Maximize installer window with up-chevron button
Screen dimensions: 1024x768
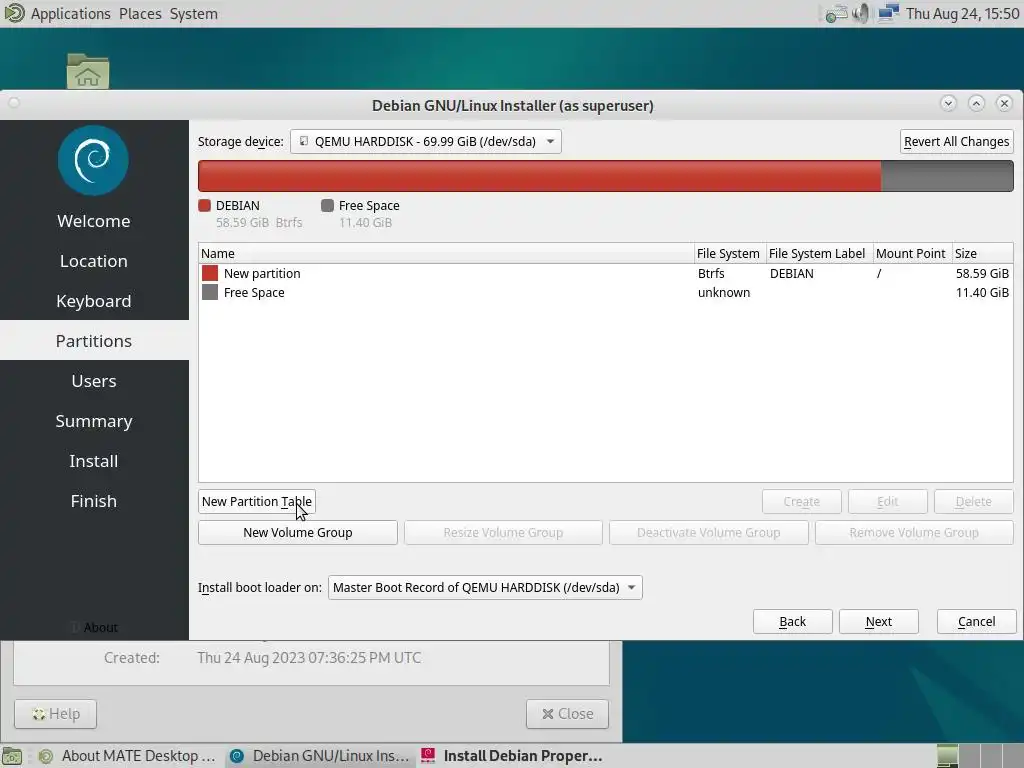976,103
